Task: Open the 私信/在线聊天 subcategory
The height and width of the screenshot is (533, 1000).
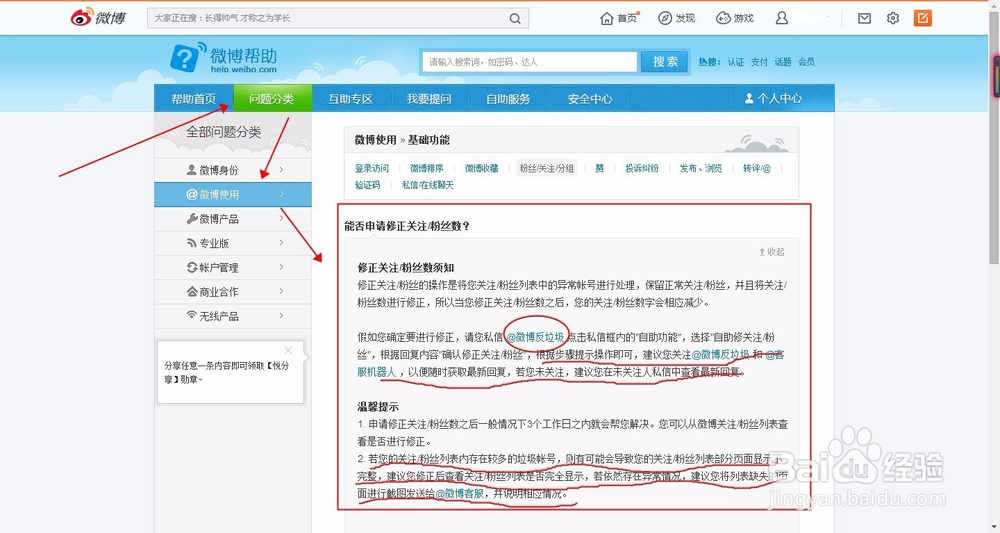Action: click(428, 185)
